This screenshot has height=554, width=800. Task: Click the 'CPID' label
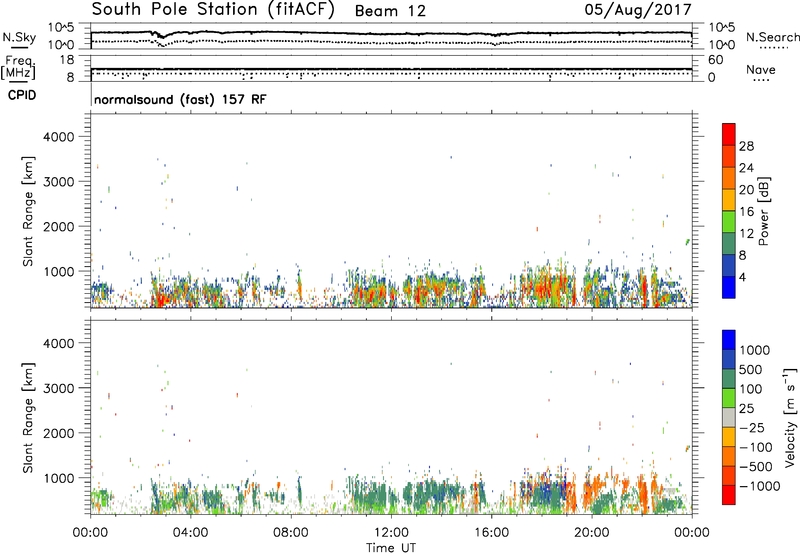point(21,95)
